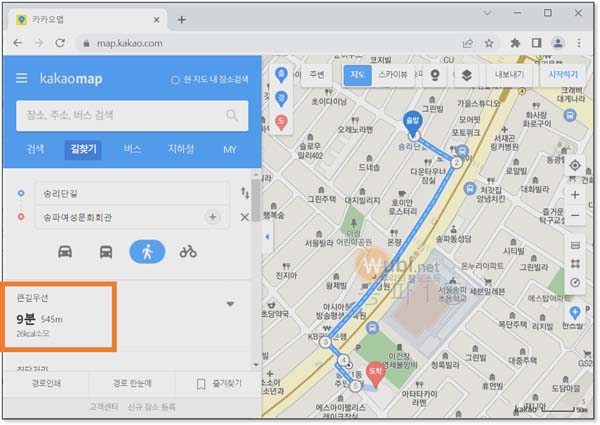This screenshot has height=425, width=600.
Task: Click 경로인쇄 print route button
Action: tap(46, 383)
